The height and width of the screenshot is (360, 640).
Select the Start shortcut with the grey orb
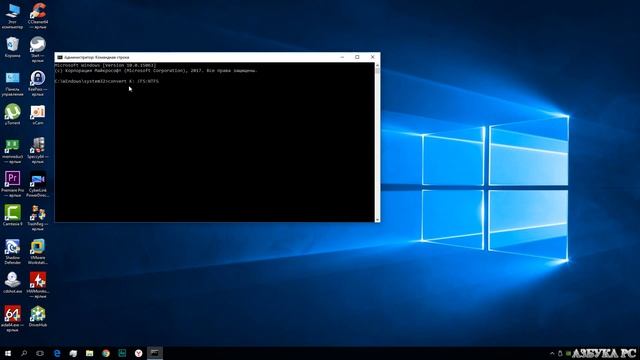pyautogui.click(x=38, y=49)
